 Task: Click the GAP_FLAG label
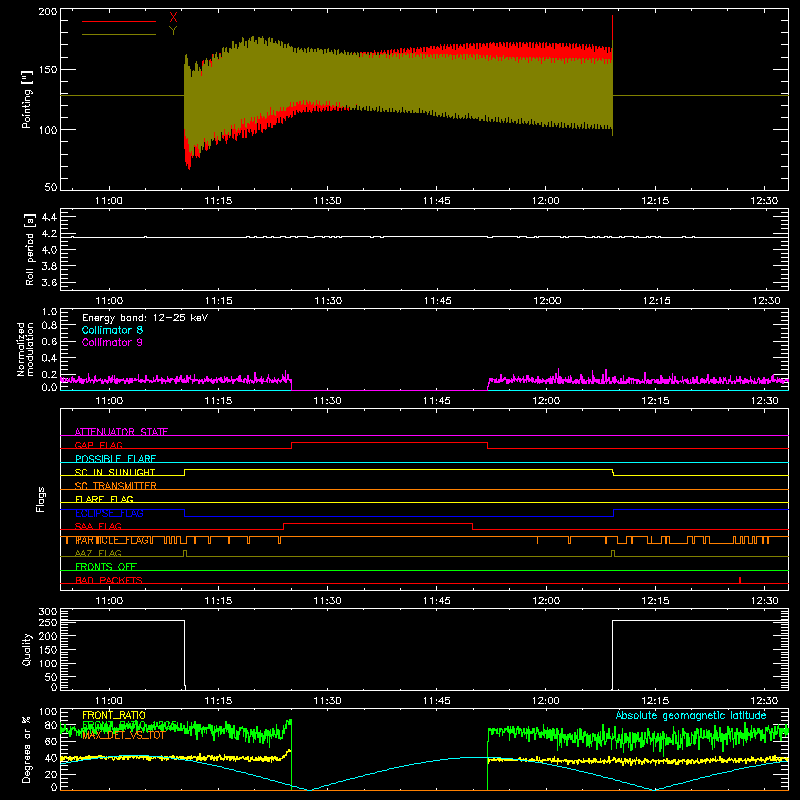(x=98, y=445)
